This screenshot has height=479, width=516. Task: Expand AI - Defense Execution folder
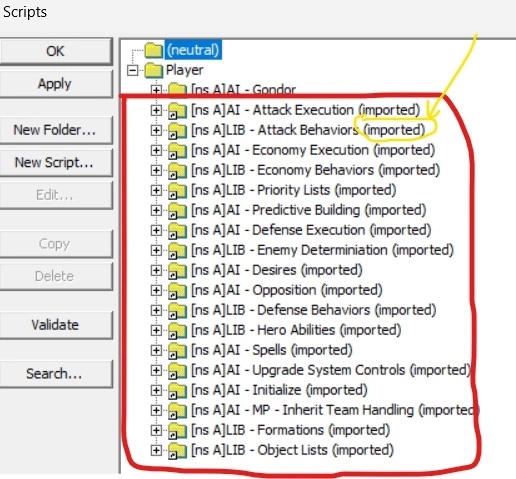pyautogui.click(x=156, y=230)
